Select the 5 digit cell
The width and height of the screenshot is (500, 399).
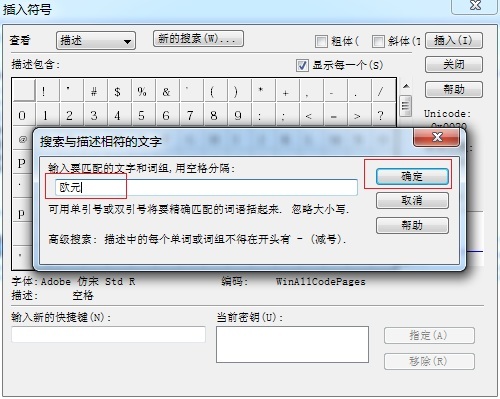(x=143, y=114)
